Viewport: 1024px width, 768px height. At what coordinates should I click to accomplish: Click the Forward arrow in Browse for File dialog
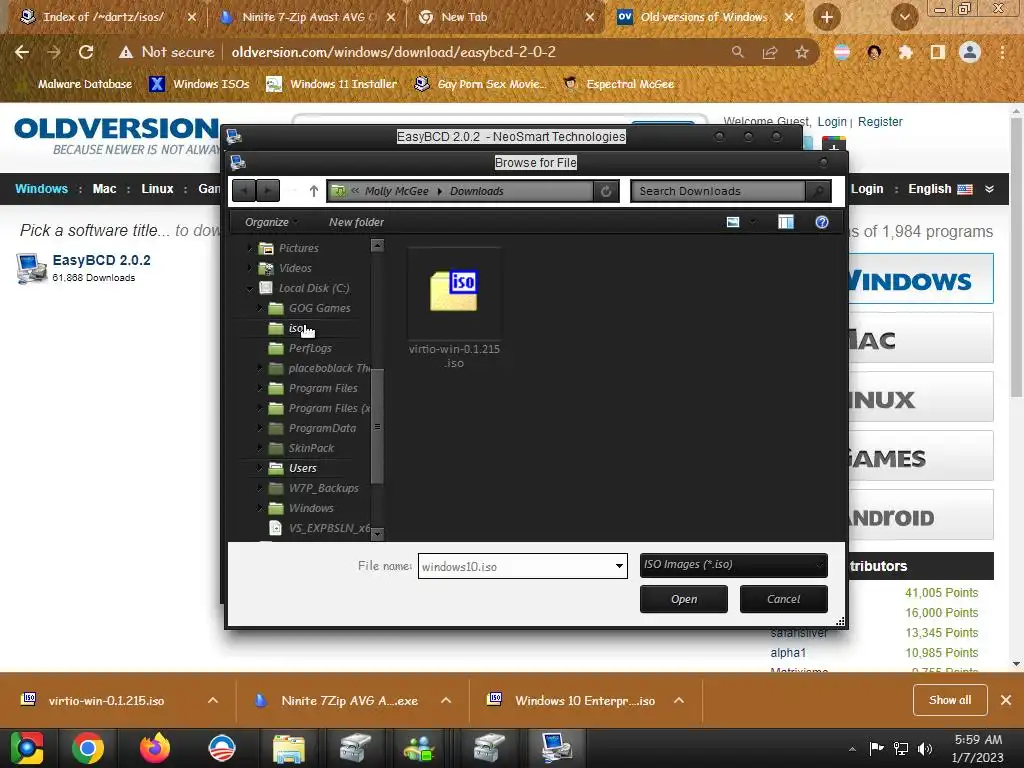(x=268, y=191)
